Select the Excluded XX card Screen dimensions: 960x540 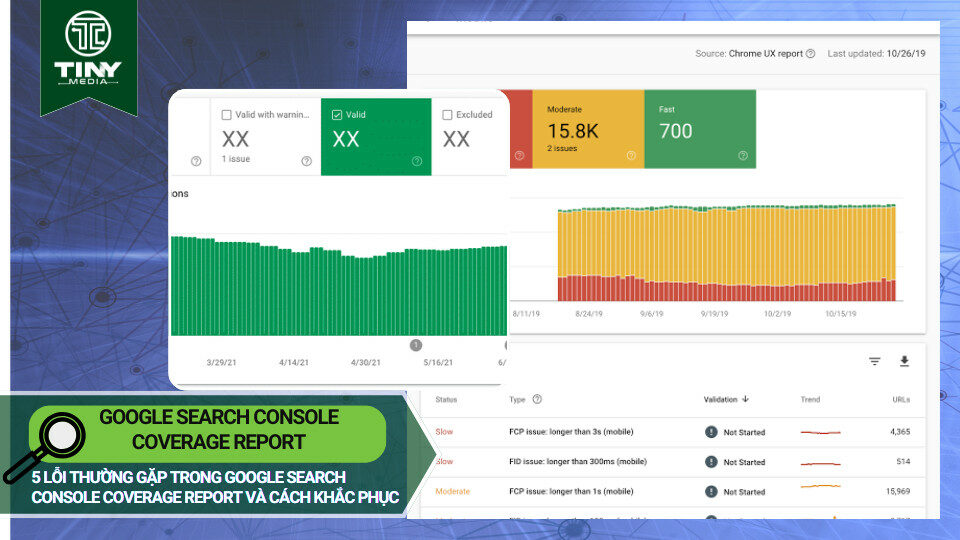(470, 137)
